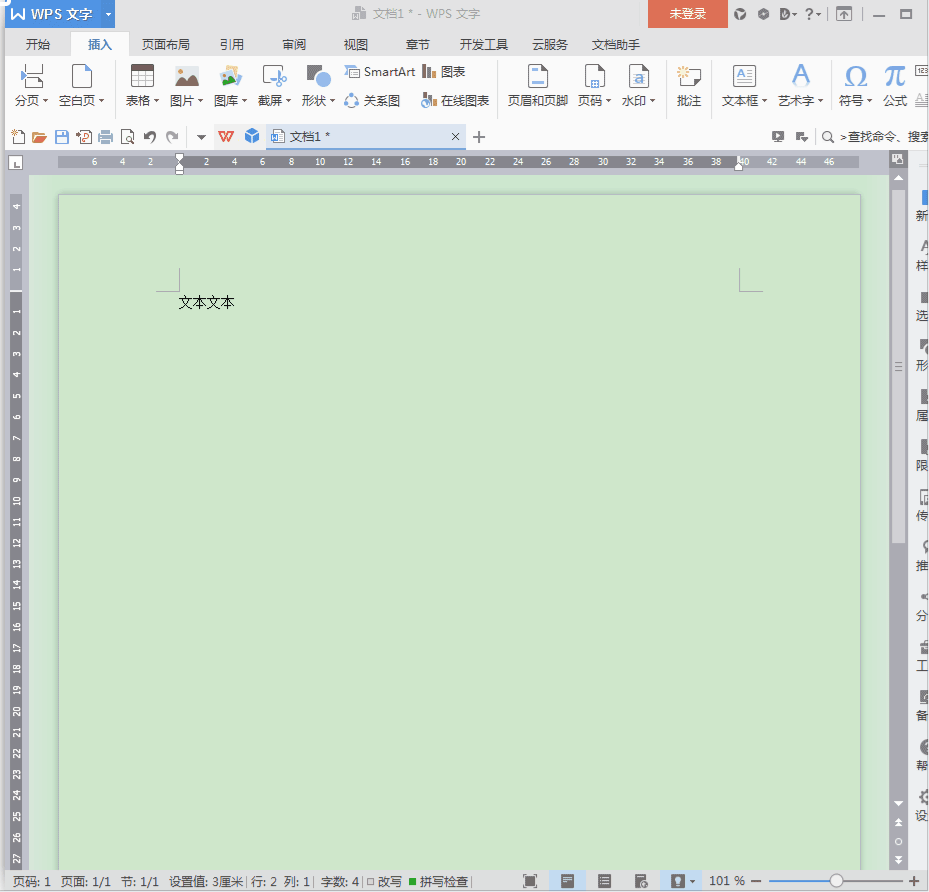The height and width of the screenshot is (892, 929).
Task: Switch to the 审阅 ribbon tab
Action: (294, 44)
